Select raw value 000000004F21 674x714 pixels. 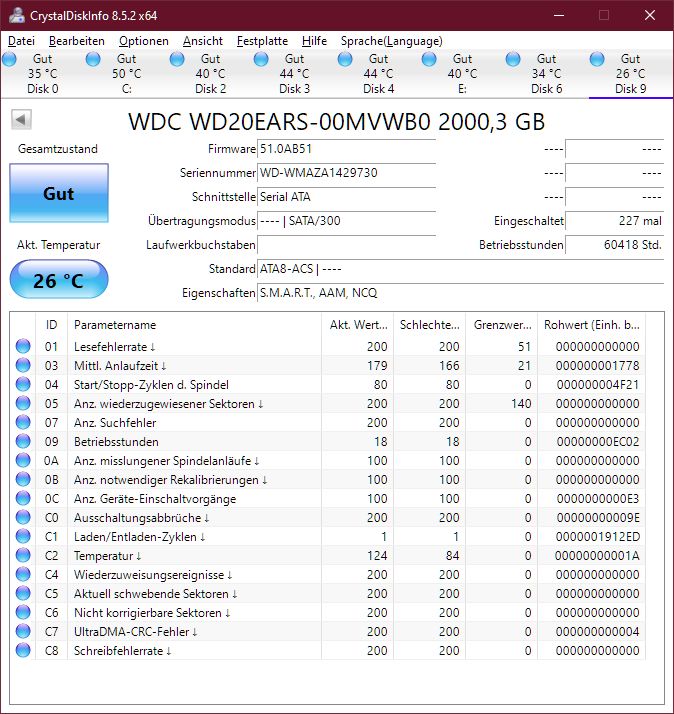tap(597, 385)
